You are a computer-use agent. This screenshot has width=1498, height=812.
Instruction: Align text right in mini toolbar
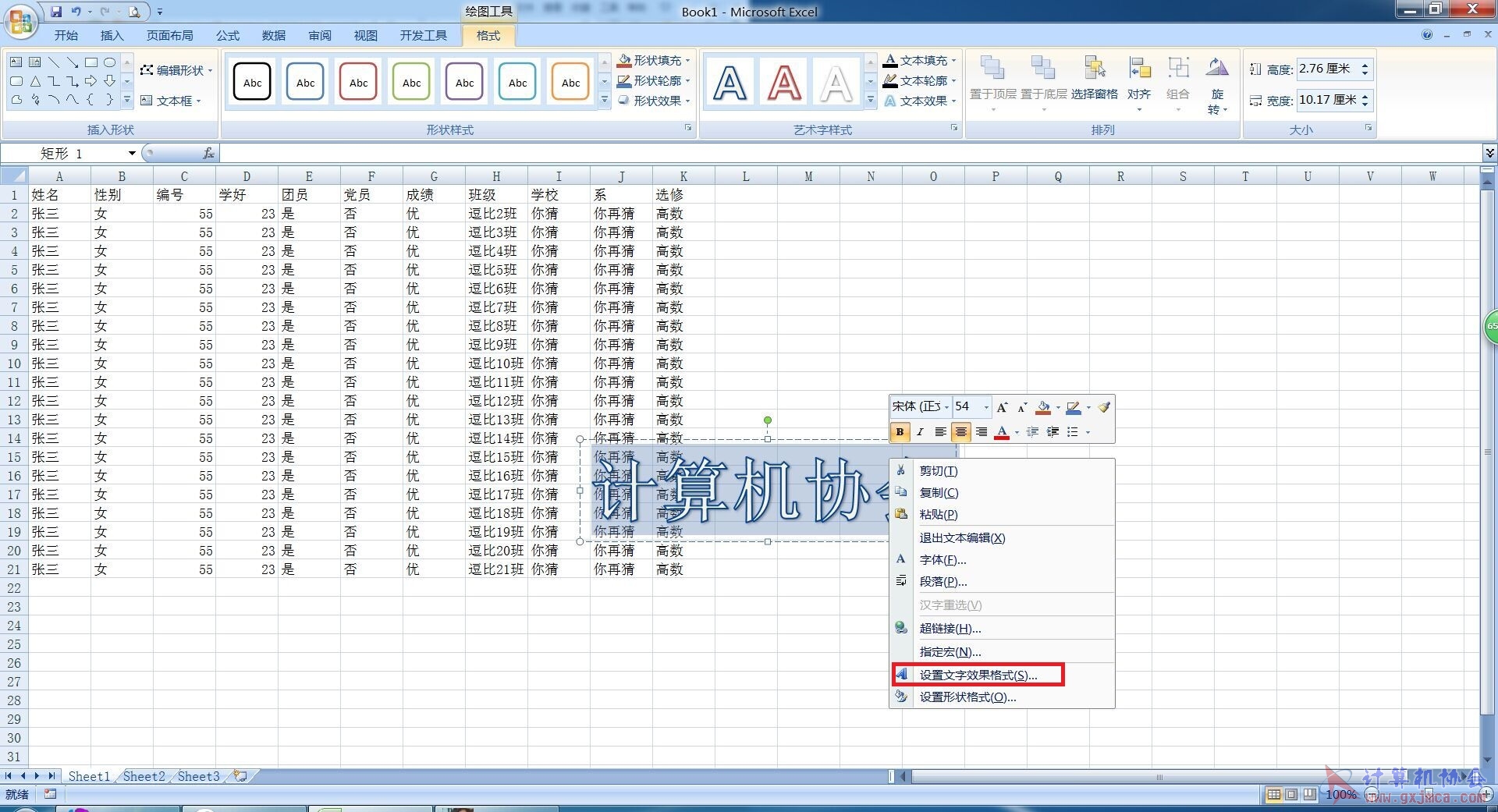(x=982, y=432)
